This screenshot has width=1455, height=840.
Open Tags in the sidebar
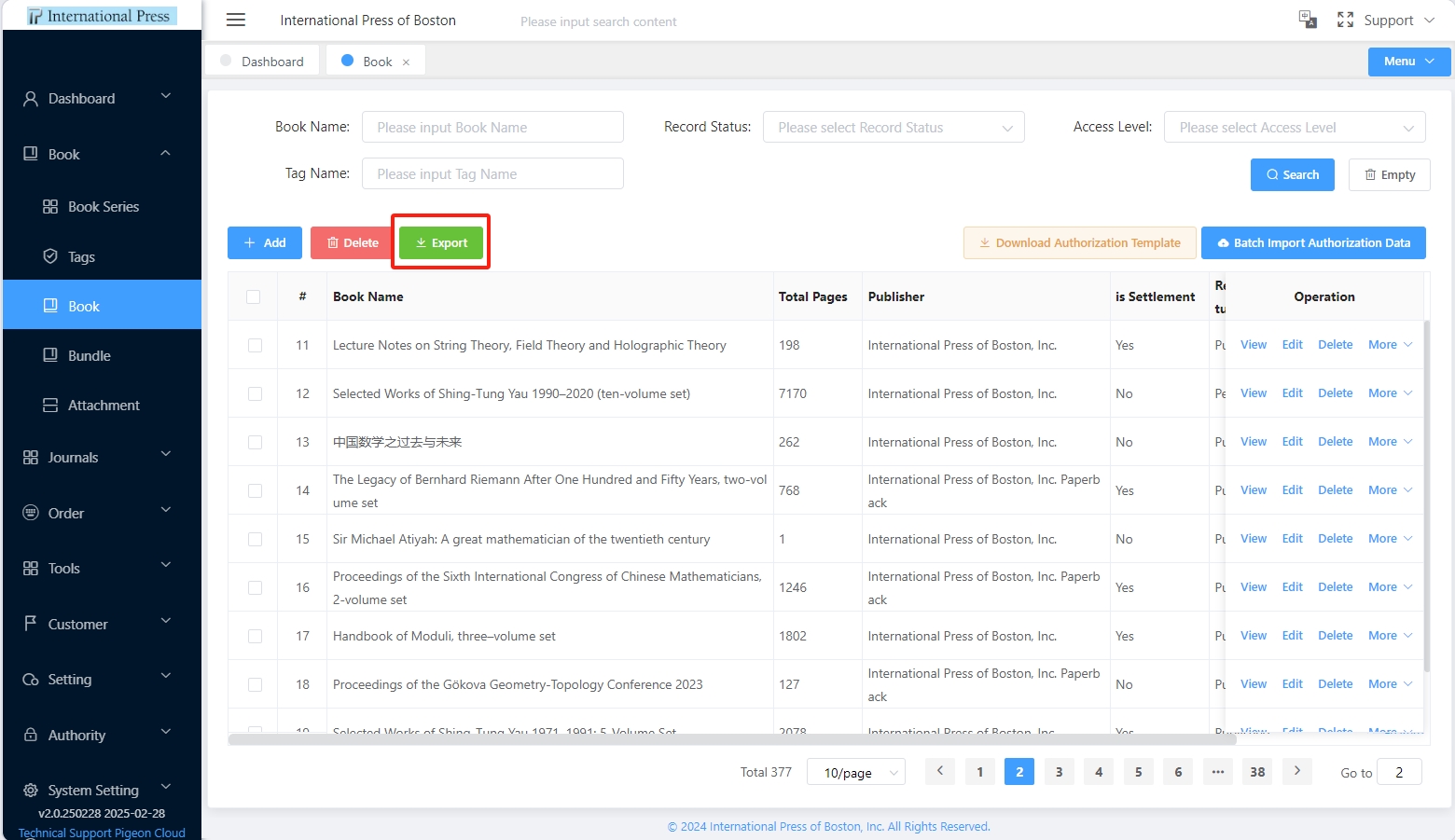[101, 256]
